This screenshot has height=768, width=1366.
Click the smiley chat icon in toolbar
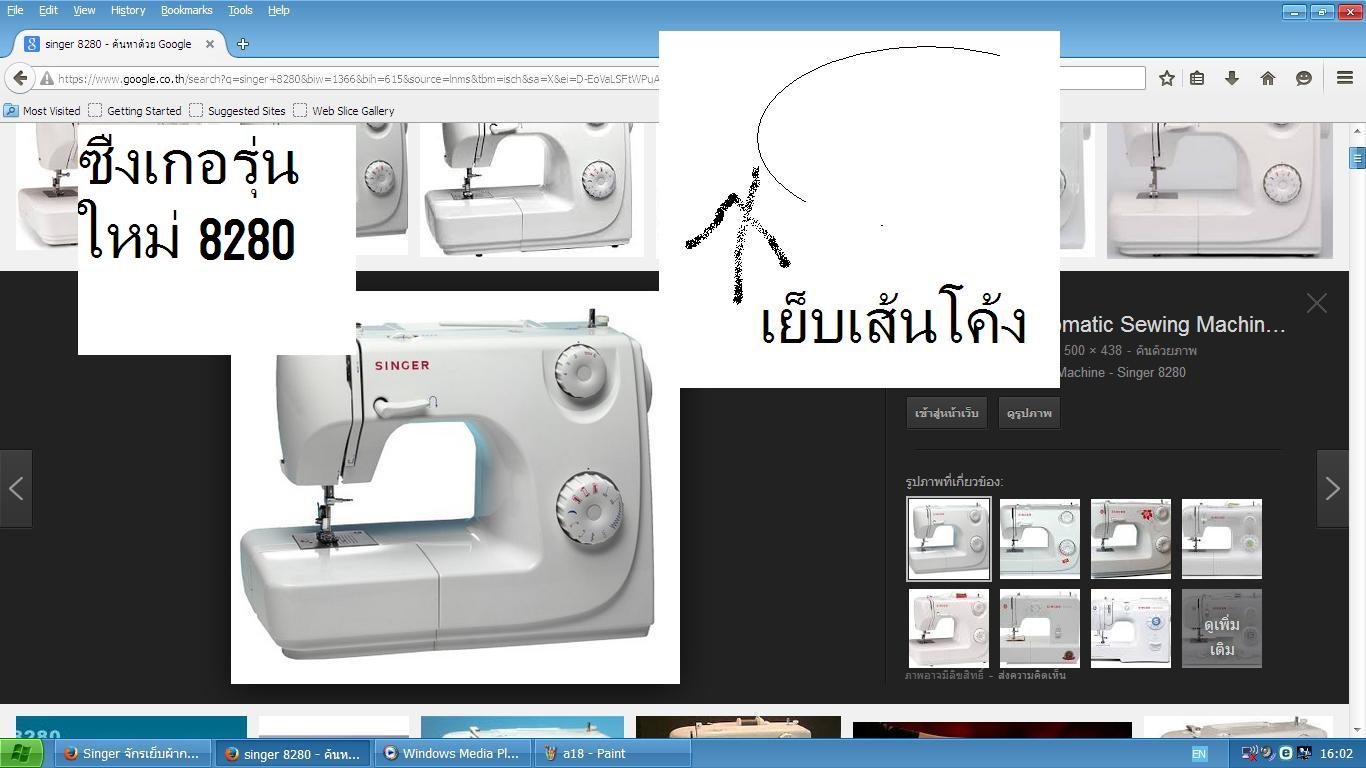(x=1304, y=78)
